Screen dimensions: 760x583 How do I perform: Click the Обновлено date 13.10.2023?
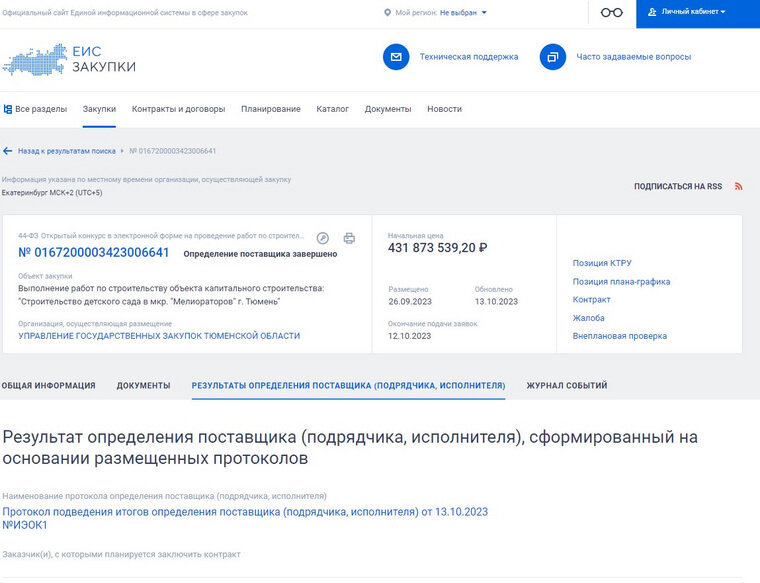[496, 301]
